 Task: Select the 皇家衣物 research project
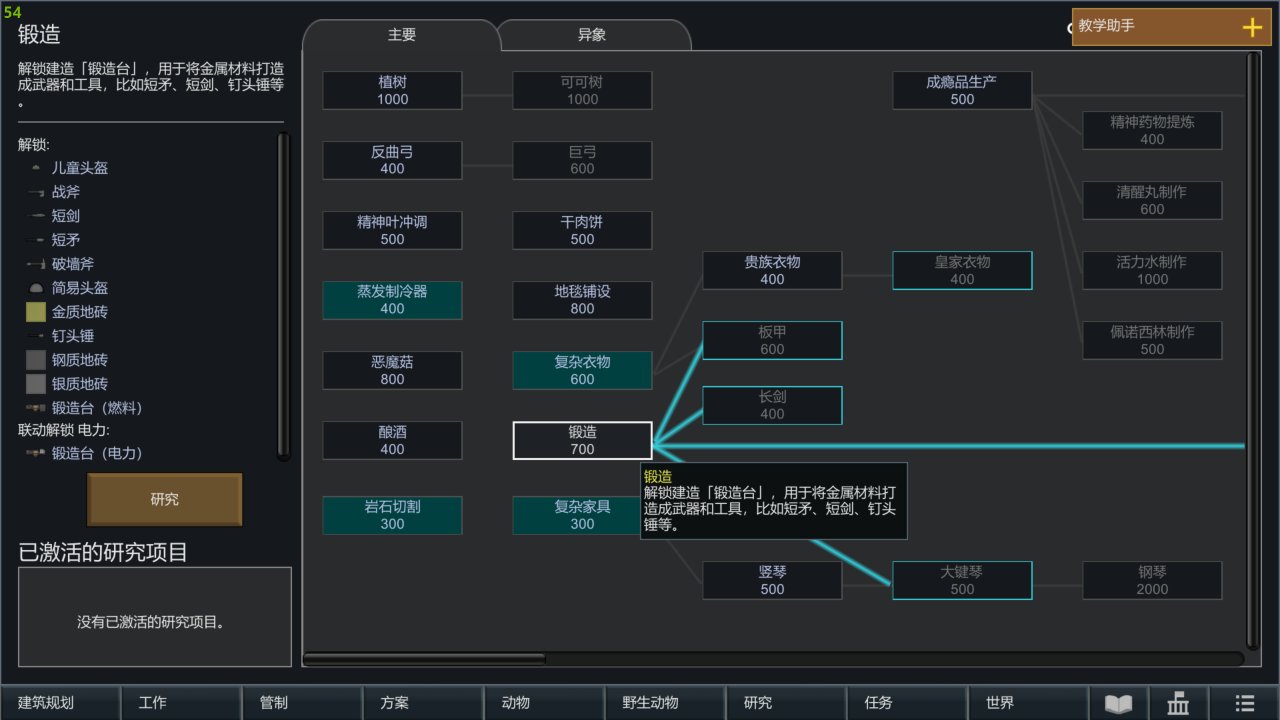click(x=962, y=270)
